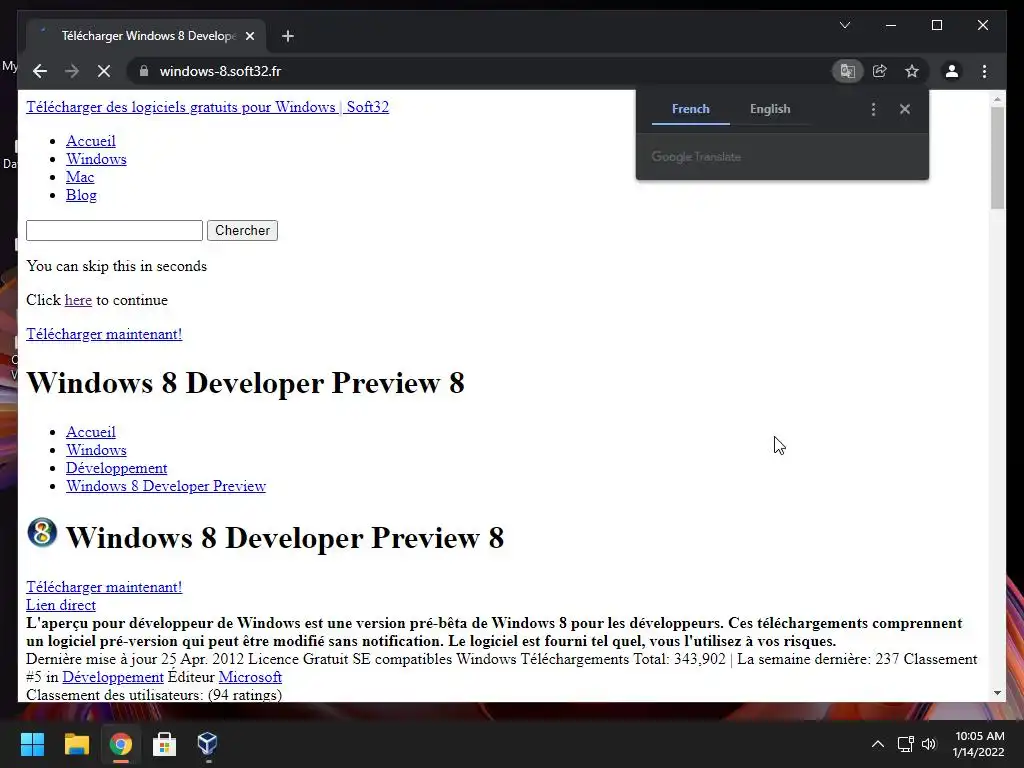
Task: Click the 'here' link to continue
Action: pos(78,300)
